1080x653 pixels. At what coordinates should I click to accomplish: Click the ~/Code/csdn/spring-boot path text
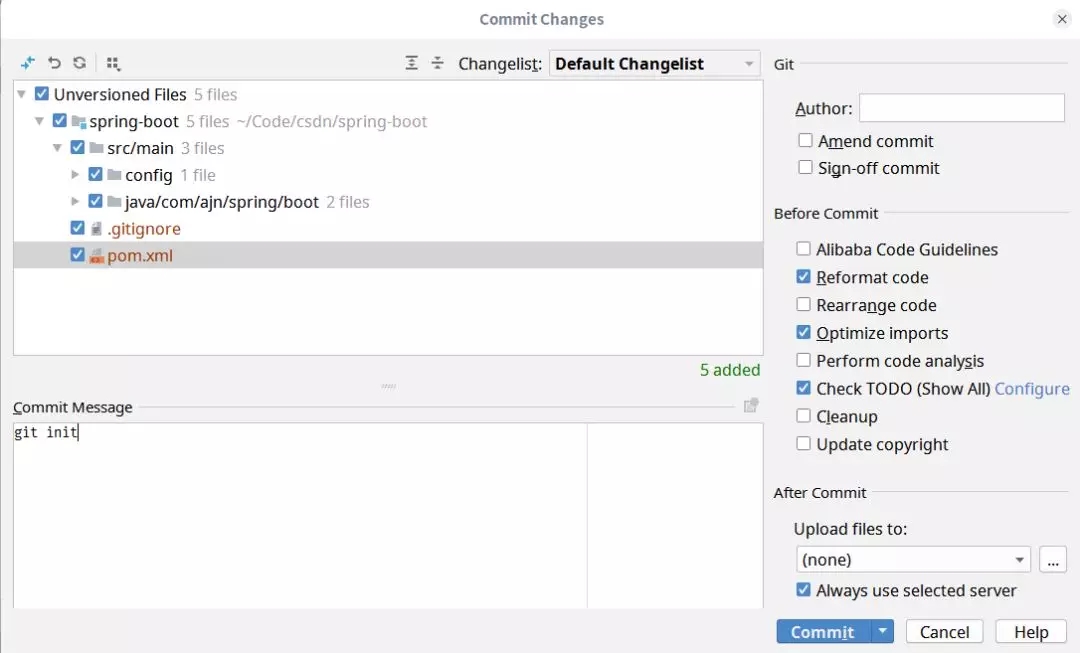[332, 122]
